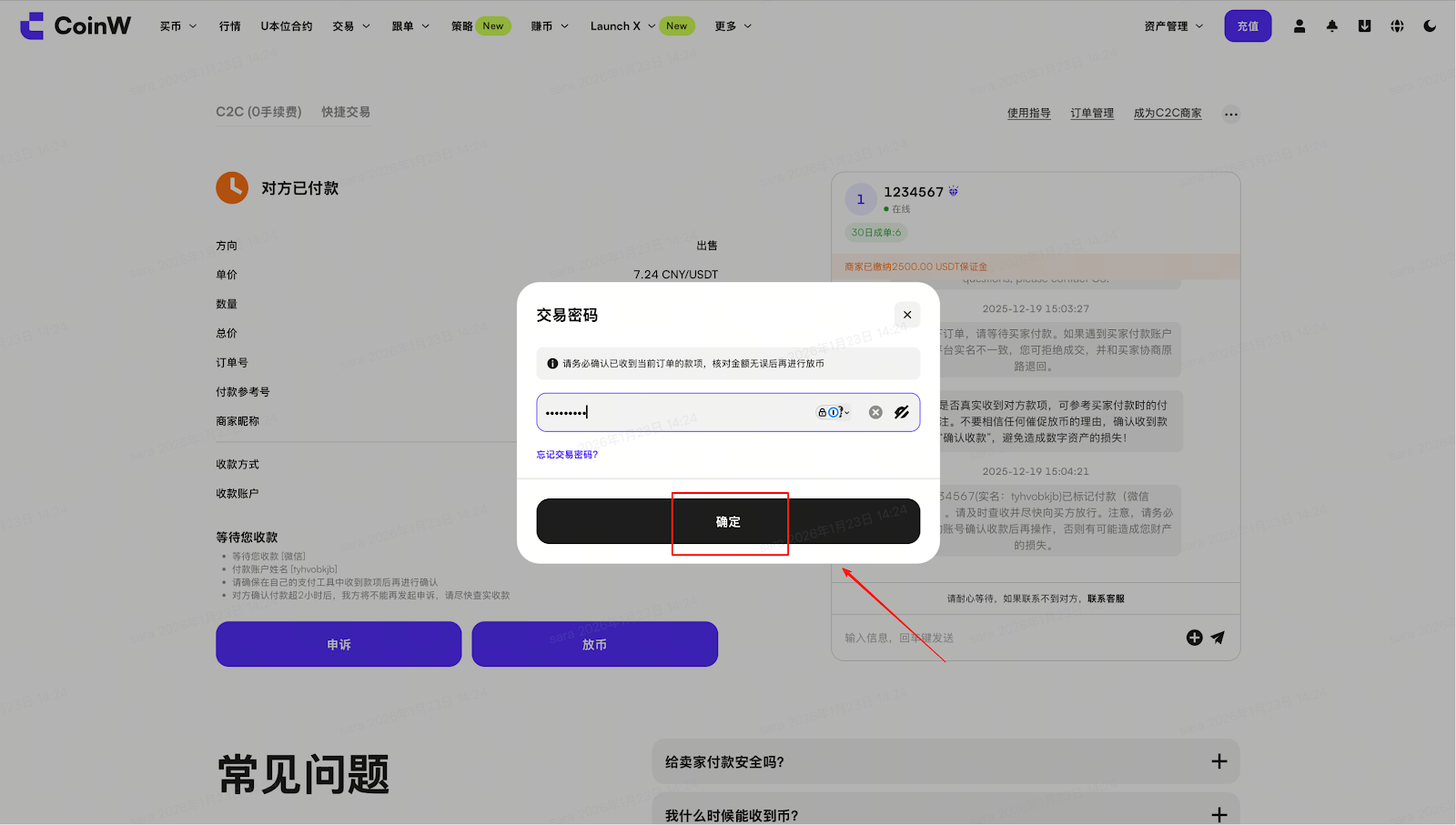The width and height of the screenshot is (1456, 825).
Task: Switch to the 快捷交易 tab
Action: [x=345, y=112]
